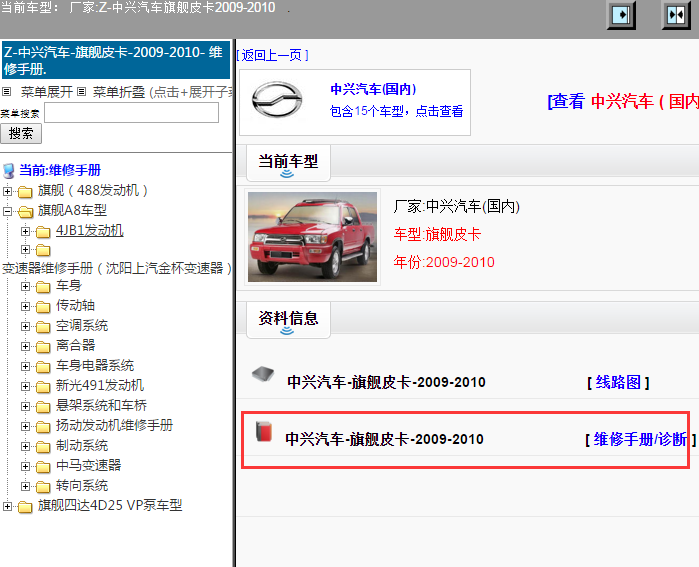Expand the 传动轴 node

click(x=25, y=307)
